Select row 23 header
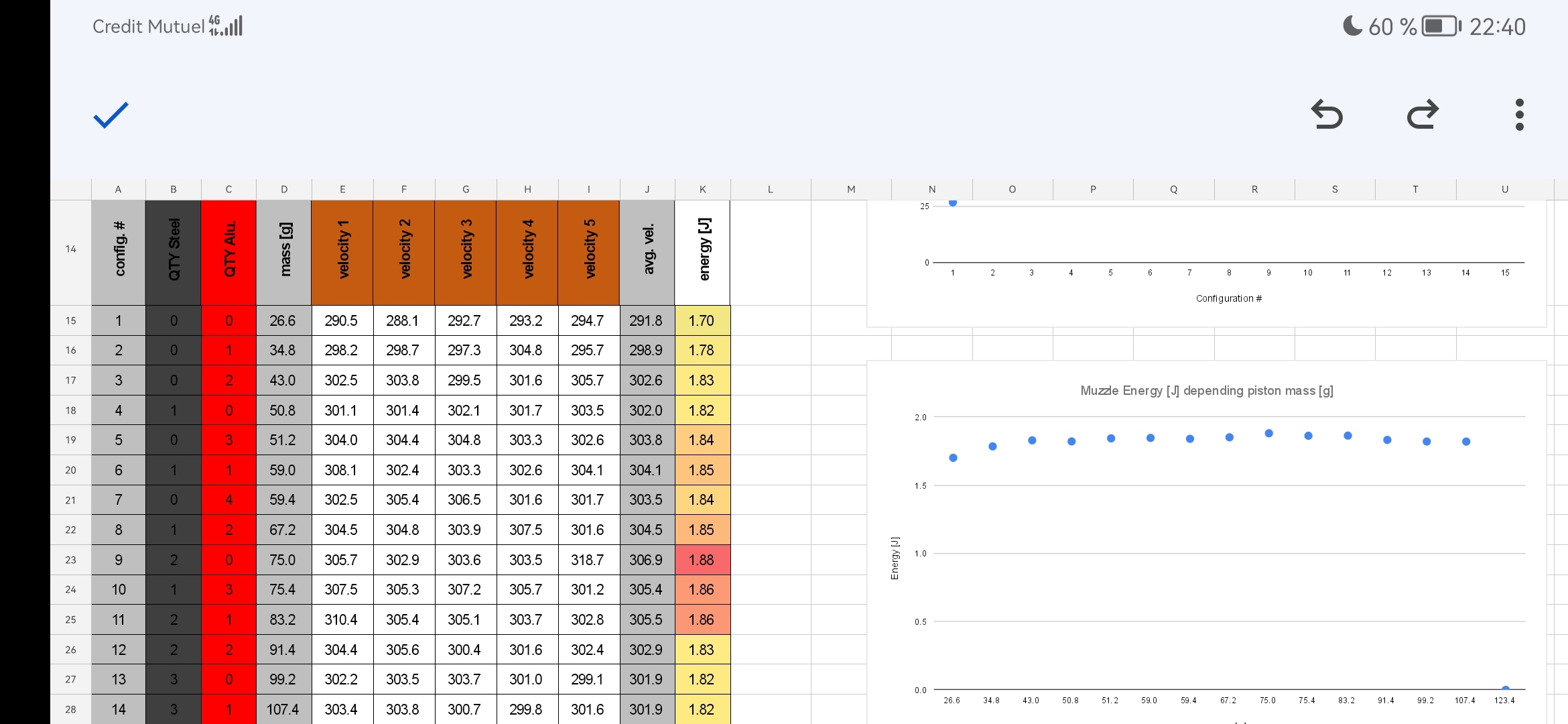Viewport: 1568px width, 724px height. point(71,560)
